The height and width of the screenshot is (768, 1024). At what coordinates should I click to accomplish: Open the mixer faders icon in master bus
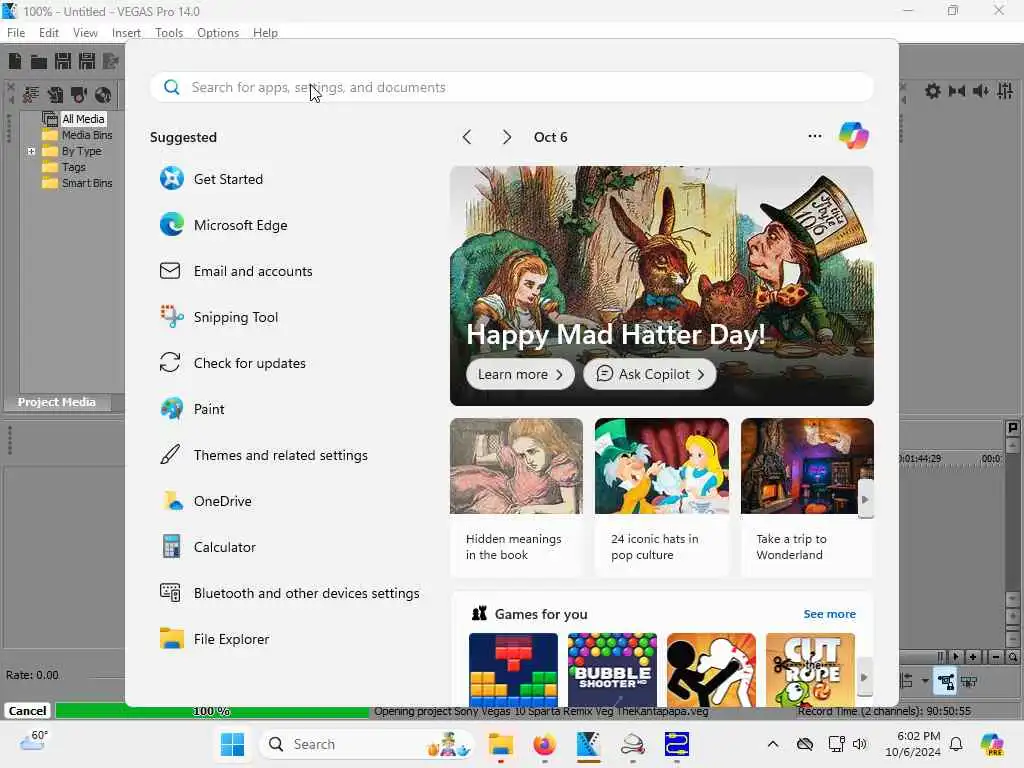(x=1005, y=91)
